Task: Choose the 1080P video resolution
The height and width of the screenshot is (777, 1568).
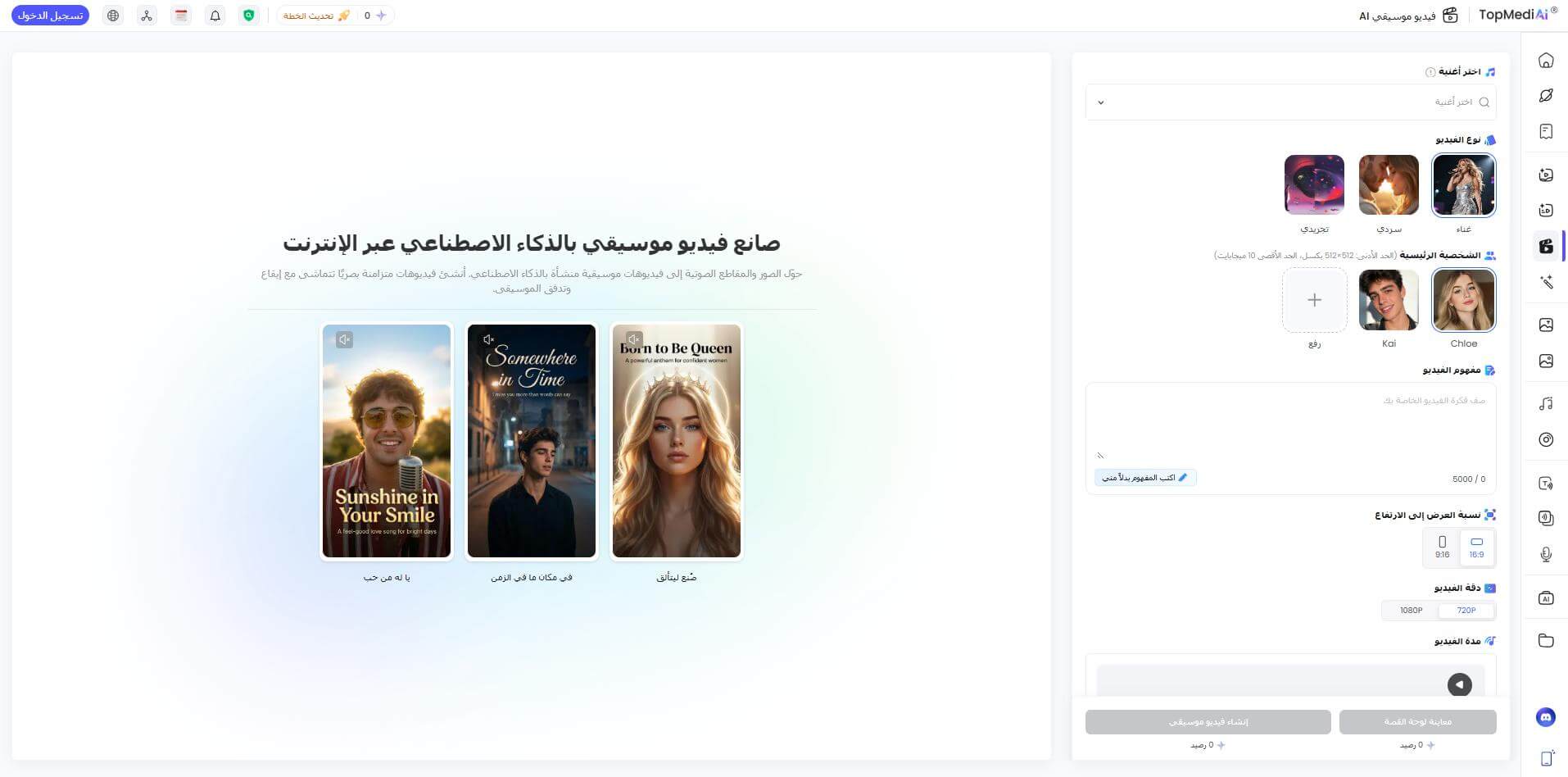Action: [x=1411, y=611]
